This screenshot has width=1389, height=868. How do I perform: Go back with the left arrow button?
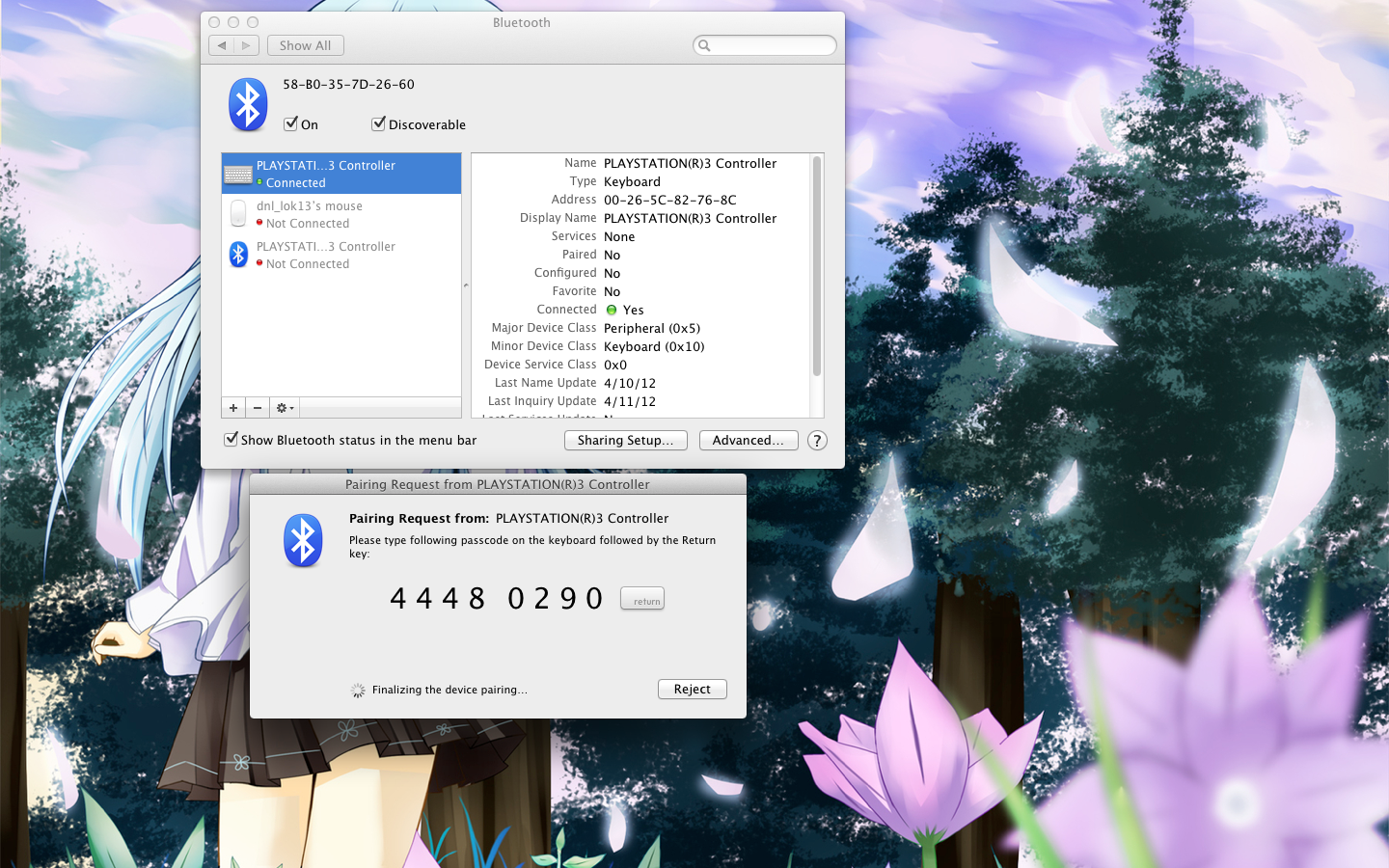pyautogui.click(x=222, y=45)
